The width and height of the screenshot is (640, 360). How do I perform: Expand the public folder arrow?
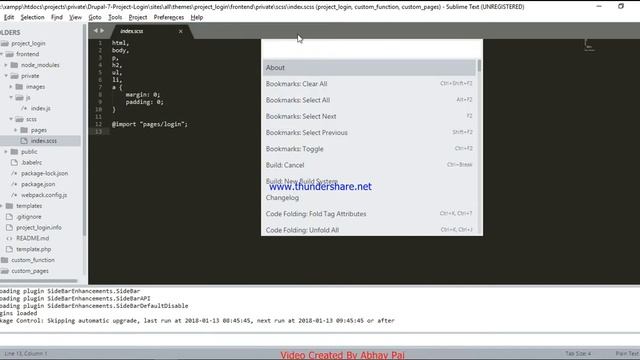click(x=6, y=151)
